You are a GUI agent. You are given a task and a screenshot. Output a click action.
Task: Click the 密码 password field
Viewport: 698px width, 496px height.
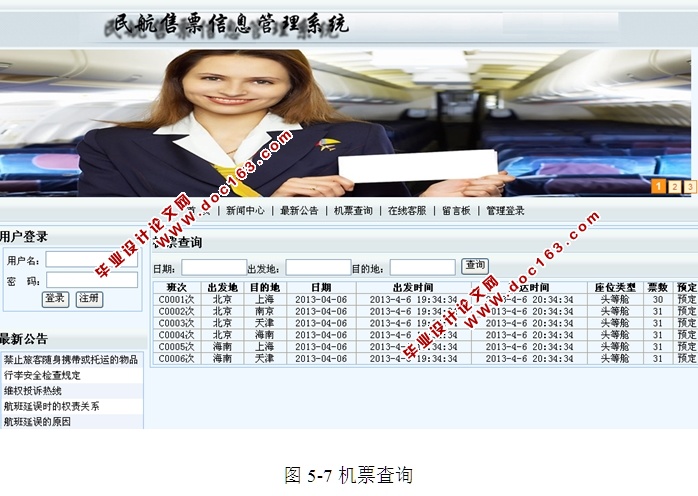point(91,280)
